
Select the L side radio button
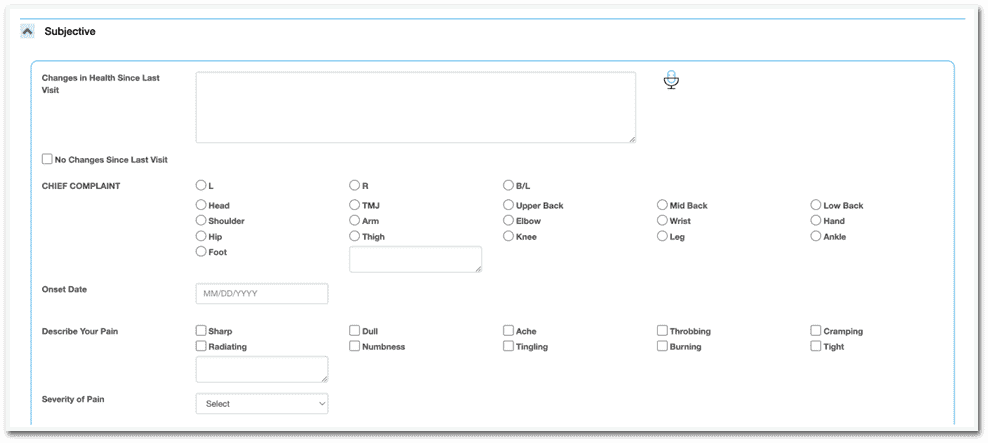pyautogui.click(x=201, y=185)
